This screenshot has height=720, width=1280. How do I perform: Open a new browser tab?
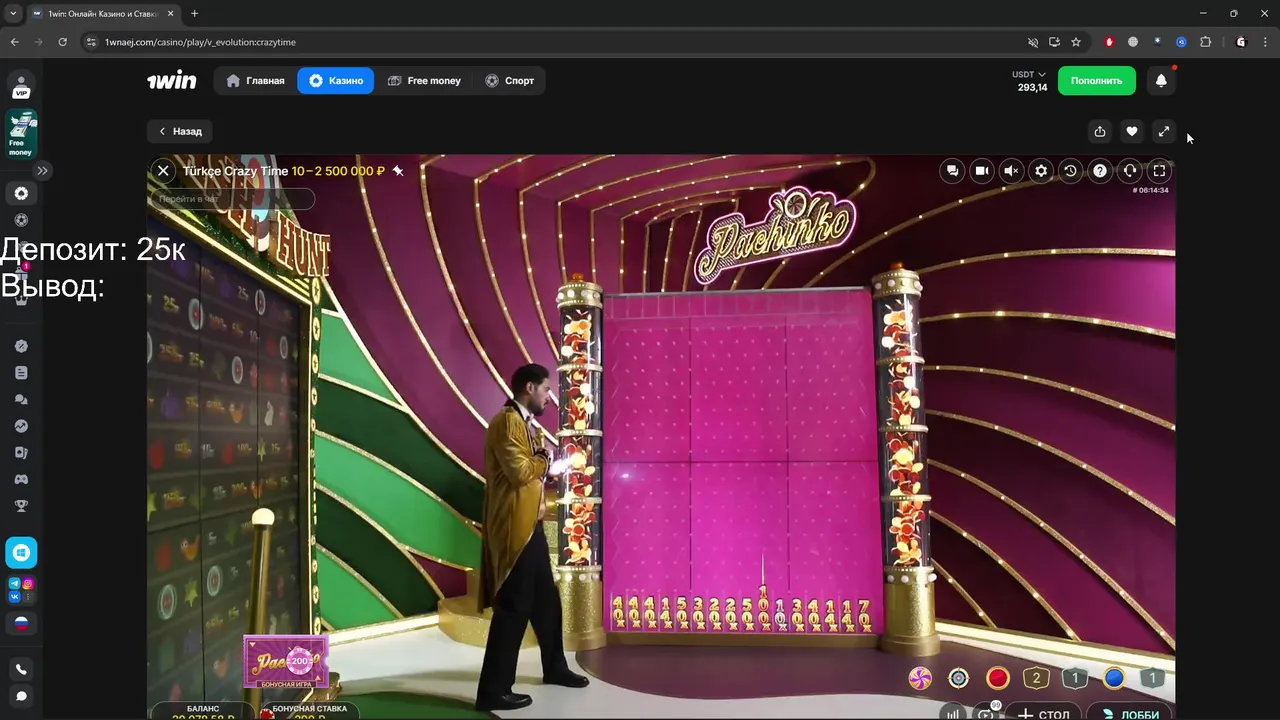(x=194, y=14)
